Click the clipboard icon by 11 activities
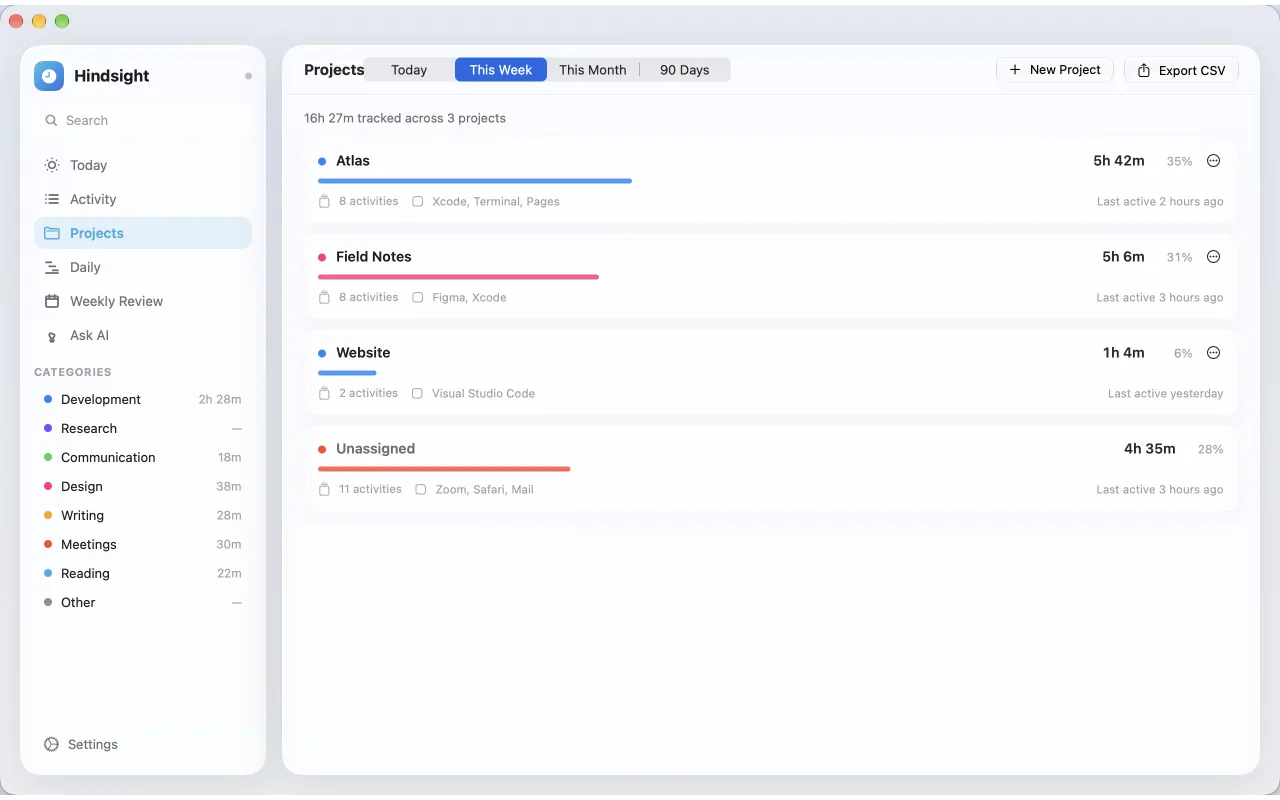The height and width of the screenshot is (800, 1280). [324, 489]
